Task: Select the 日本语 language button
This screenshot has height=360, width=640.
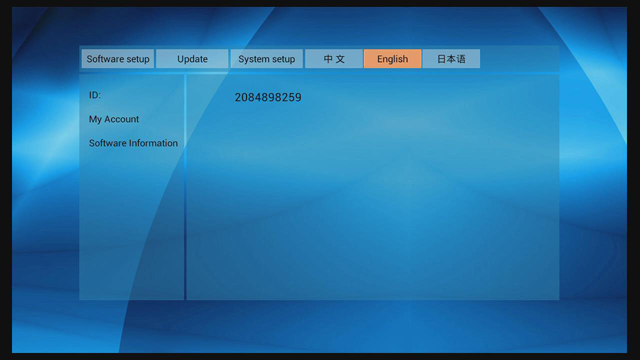Action: click(451, 59)
